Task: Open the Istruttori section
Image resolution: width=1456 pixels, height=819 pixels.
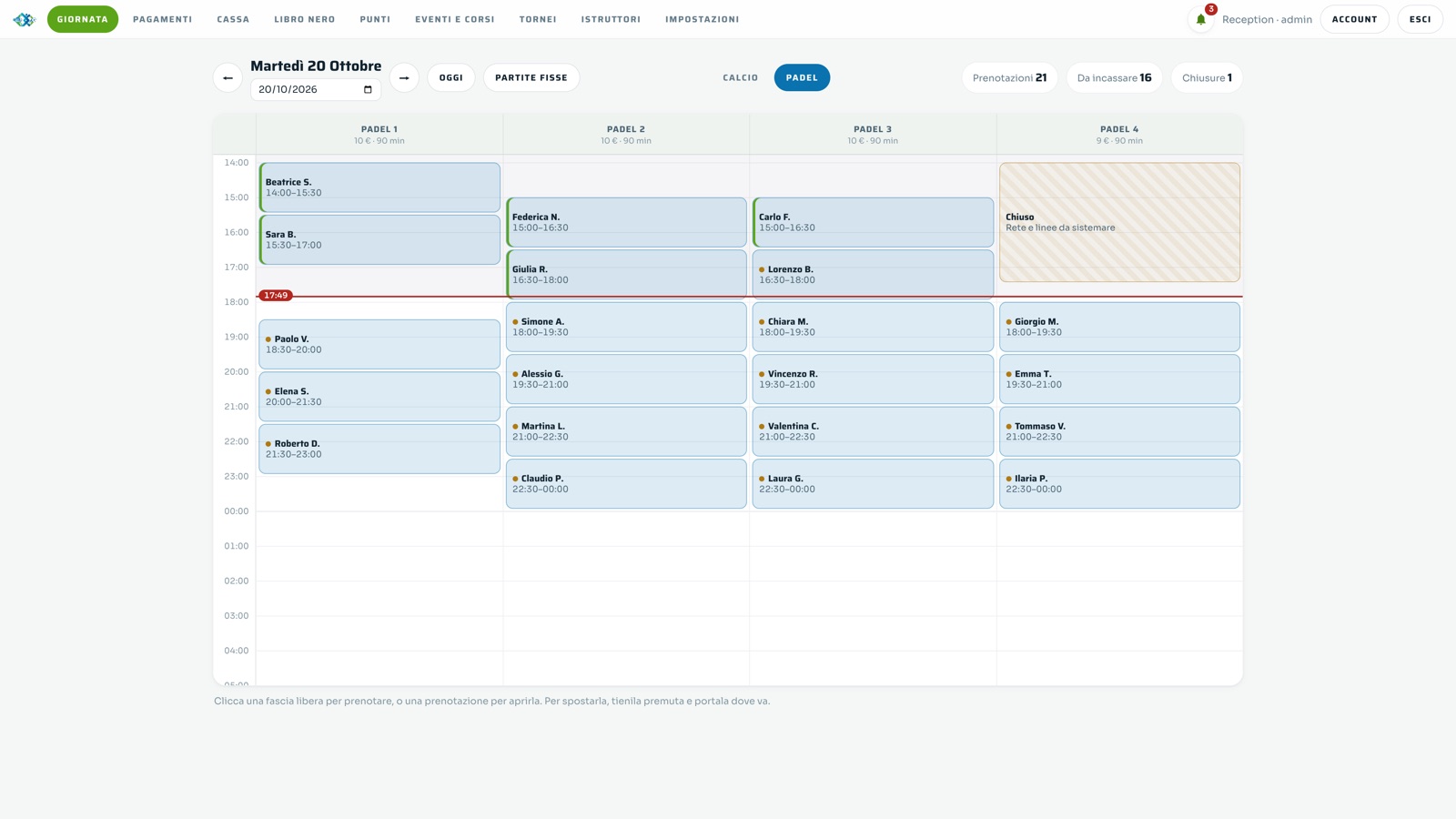Action: [x=611, y=19]
